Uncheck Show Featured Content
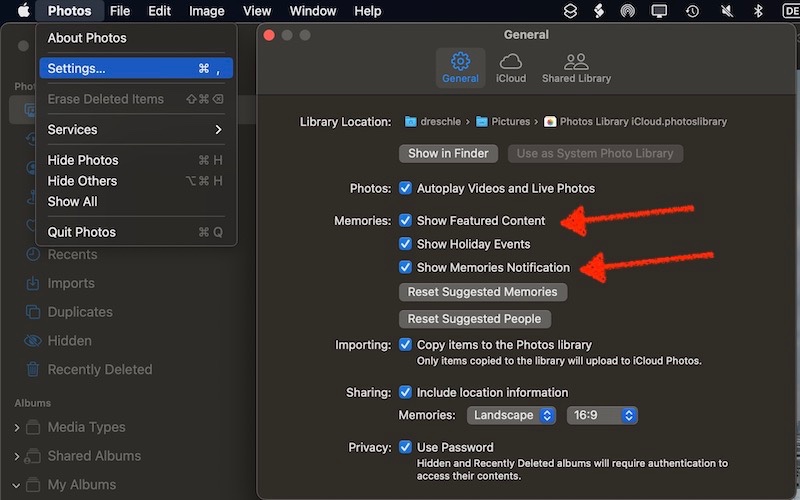The width and height of the screenshot is (800, 500). click(405, 220)
